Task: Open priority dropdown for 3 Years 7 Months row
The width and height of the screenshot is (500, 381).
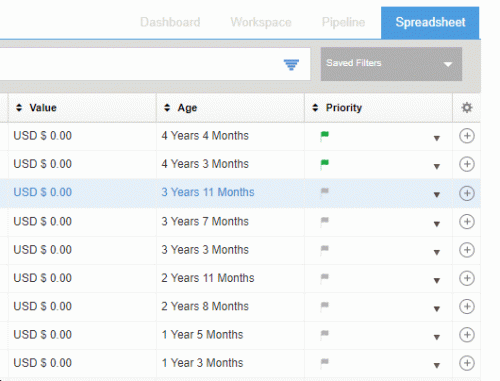Action: (437, 224)
